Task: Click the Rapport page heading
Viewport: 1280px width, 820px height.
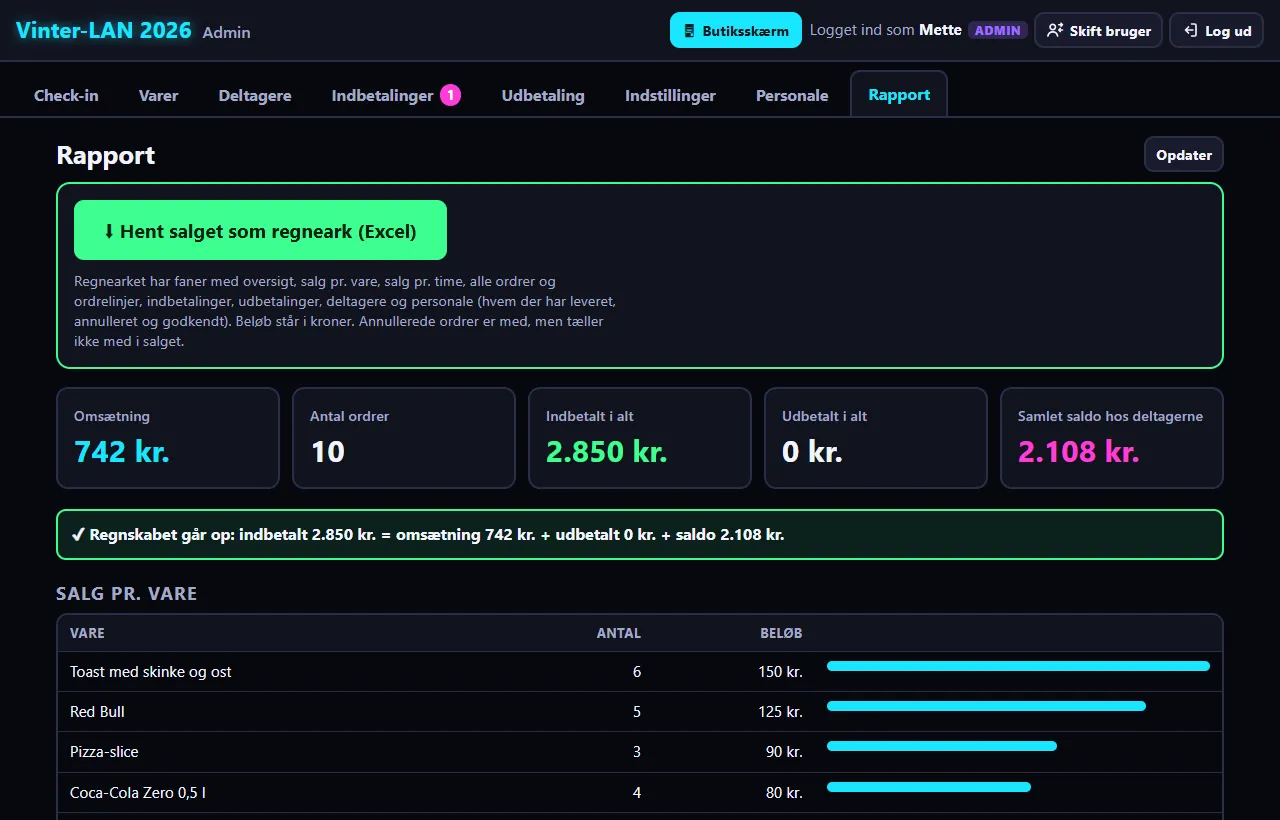Action: 106,155
